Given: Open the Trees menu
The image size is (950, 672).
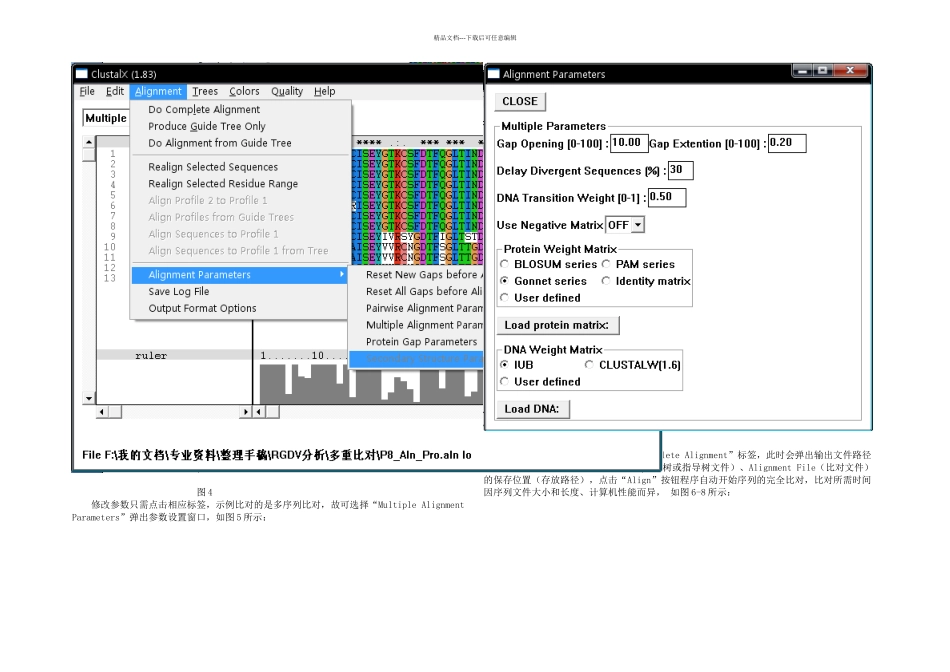Looking at the screenshot, I should coord(205,91).
